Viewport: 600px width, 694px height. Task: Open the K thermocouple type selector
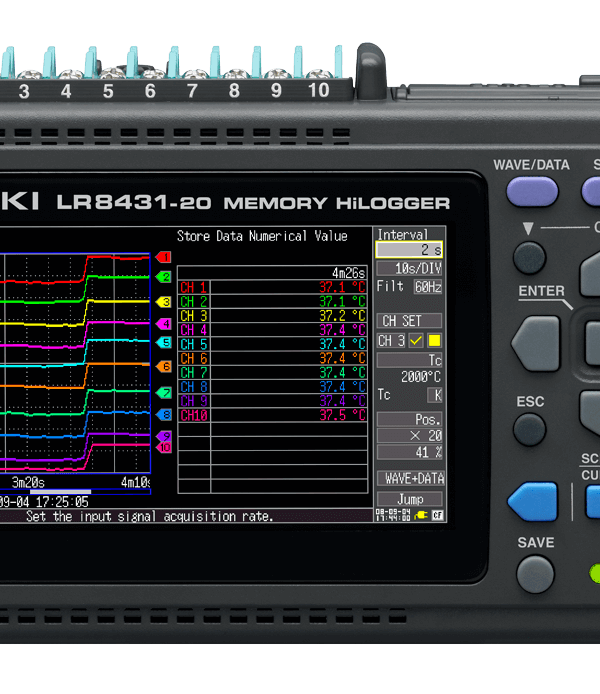coord(435,395)
